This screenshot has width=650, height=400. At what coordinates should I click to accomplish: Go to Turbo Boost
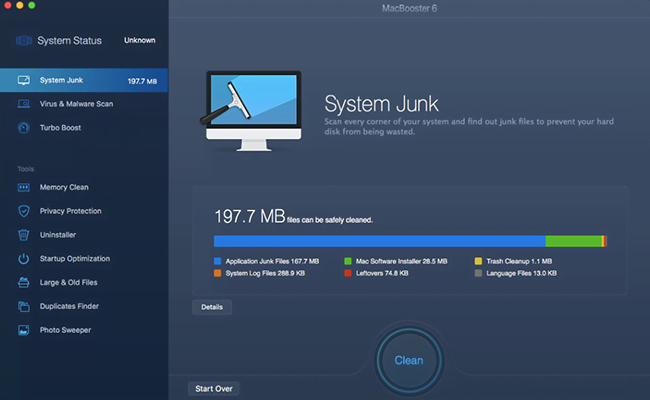84,128
